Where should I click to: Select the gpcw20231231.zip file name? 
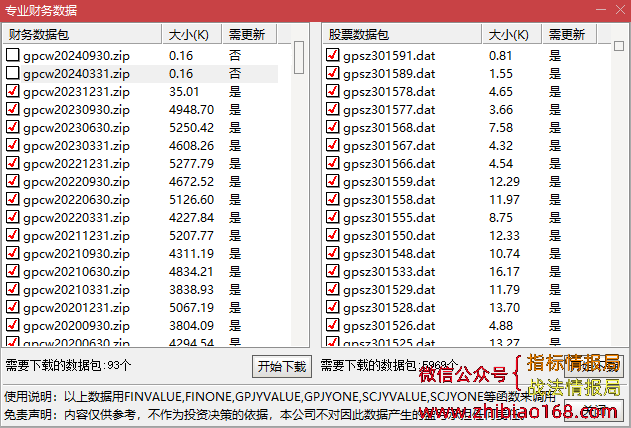[76, 92]
